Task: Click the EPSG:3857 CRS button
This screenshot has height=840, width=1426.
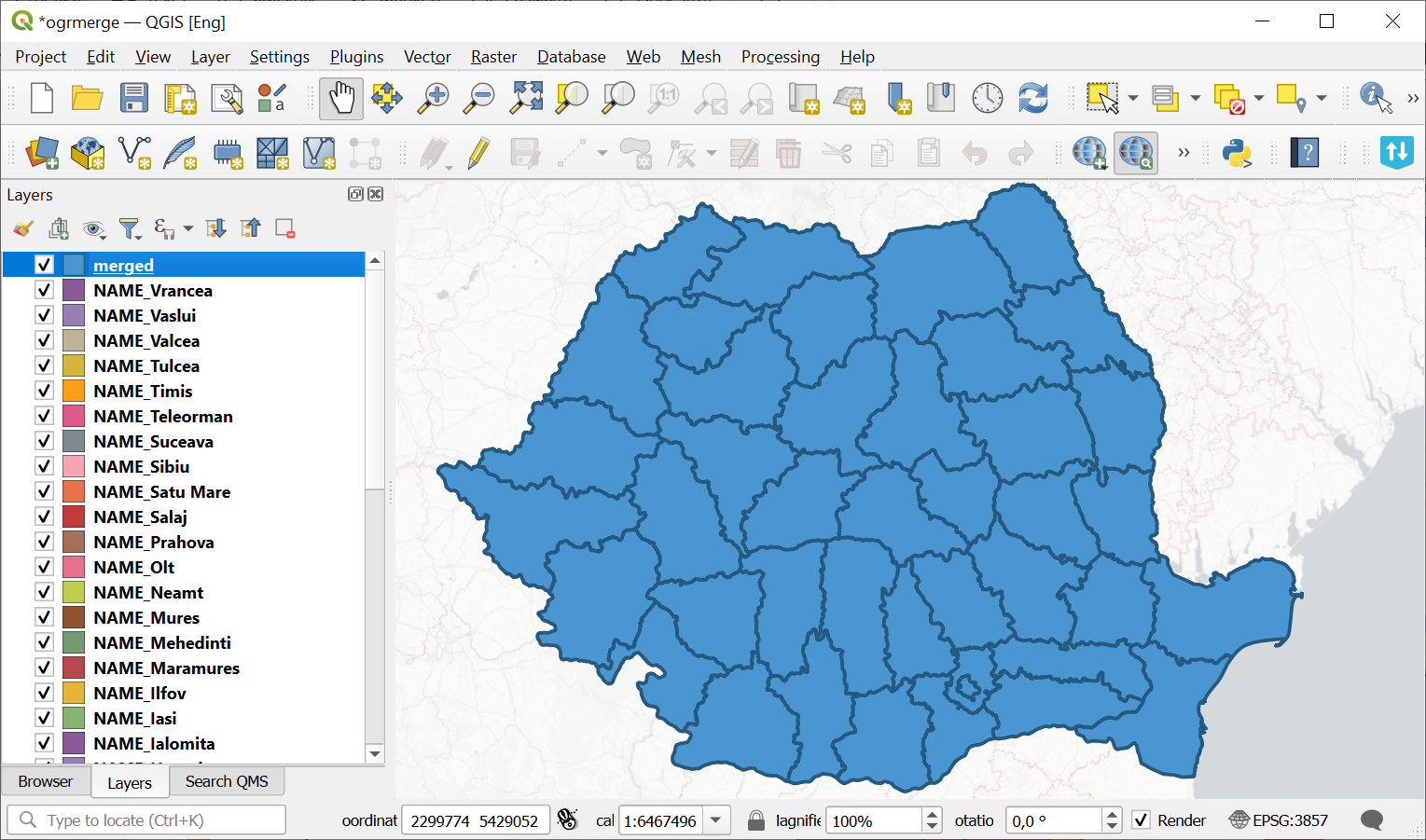Action: point(1279,820)
